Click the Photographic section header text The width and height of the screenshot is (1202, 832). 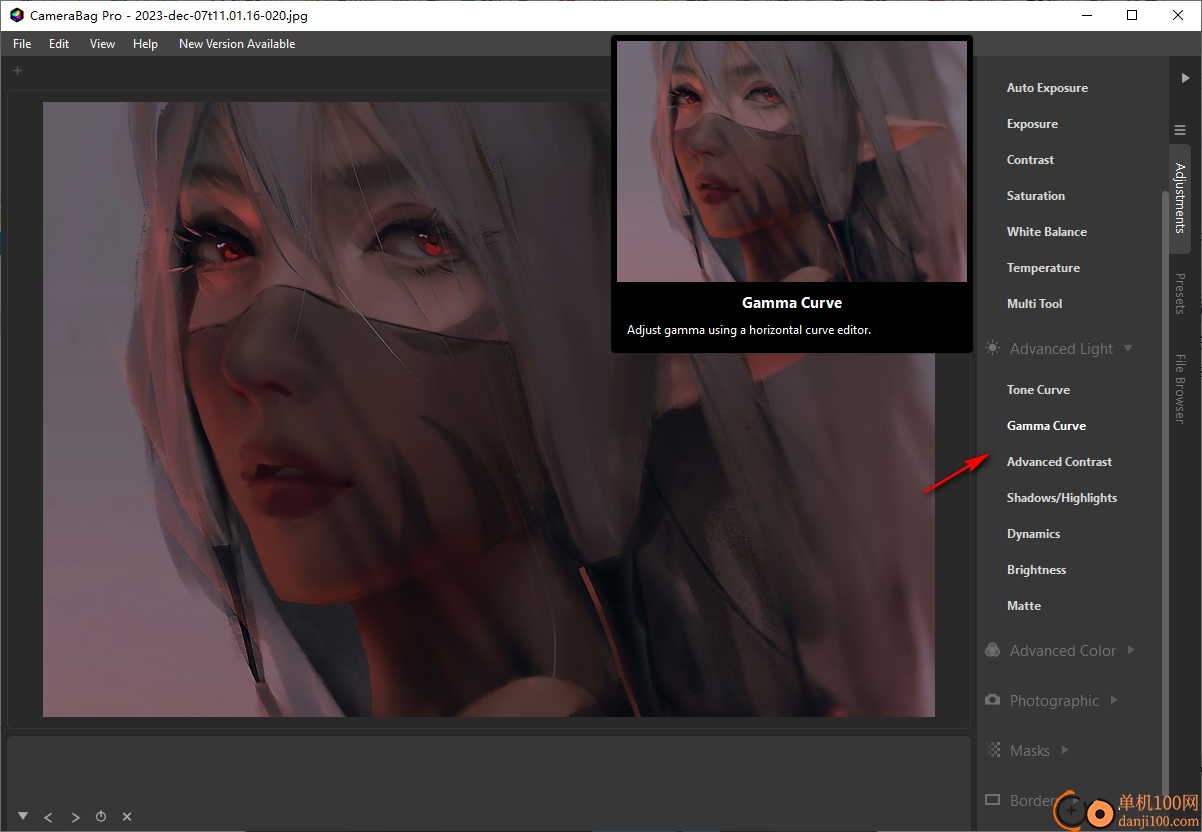pos(1054,701)
